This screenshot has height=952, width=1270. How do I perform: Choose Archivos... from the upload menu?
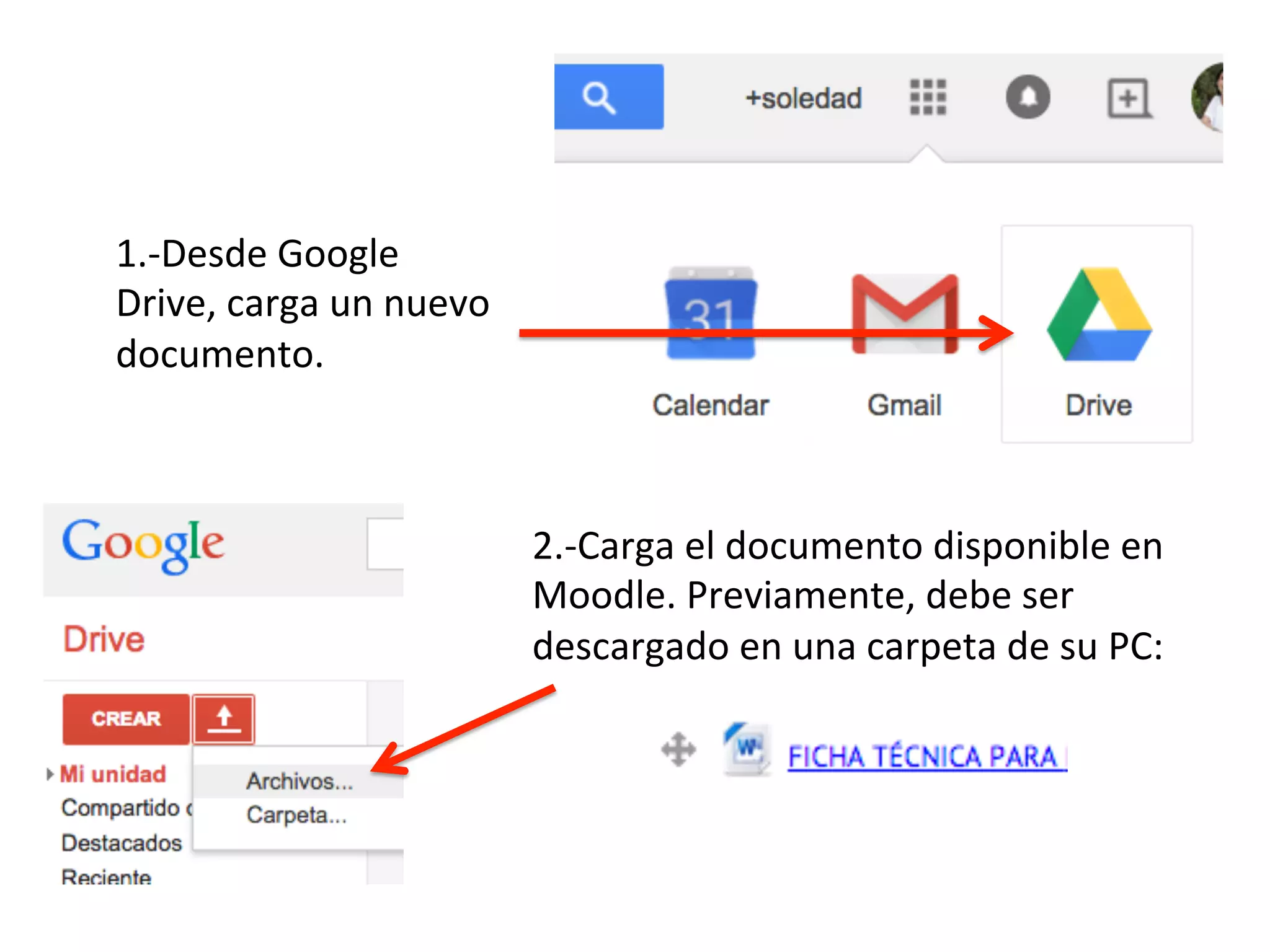300,782
